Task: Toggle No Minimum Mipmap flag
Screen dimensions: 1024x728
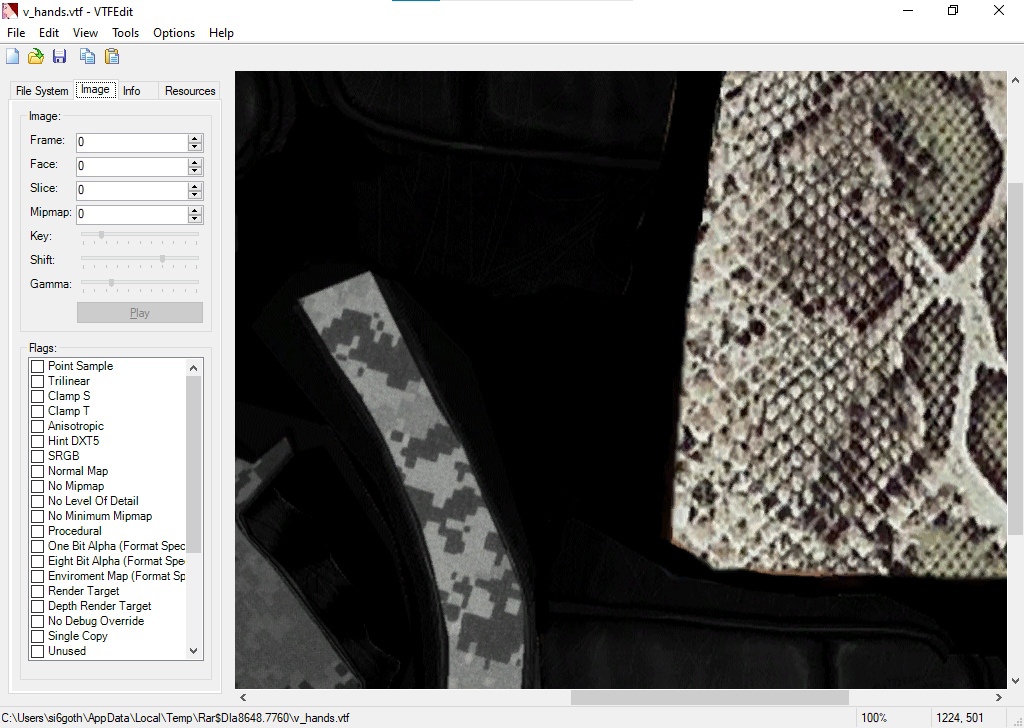Action: (x=38, y=516)
